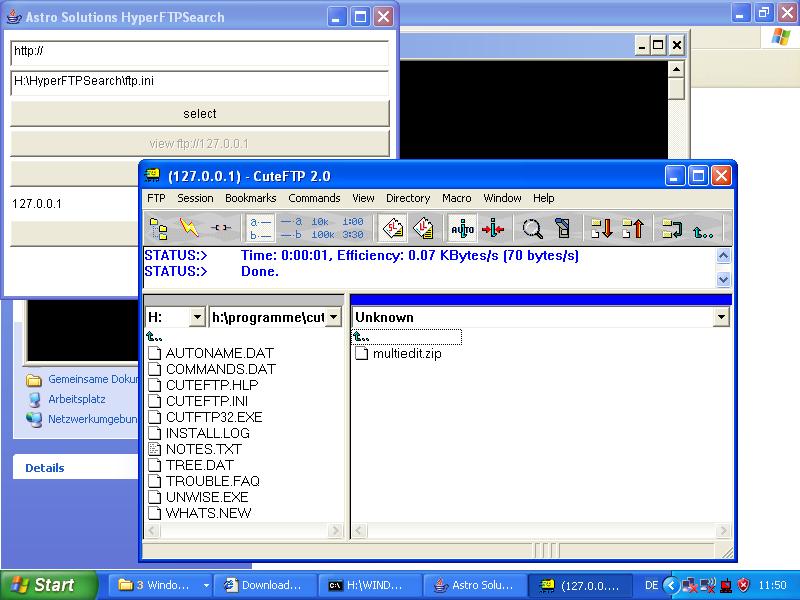Open the Netzwerkumgebung link
Image resolution: width=800 pixels, height=600 pixels.
tap(92, 419)
